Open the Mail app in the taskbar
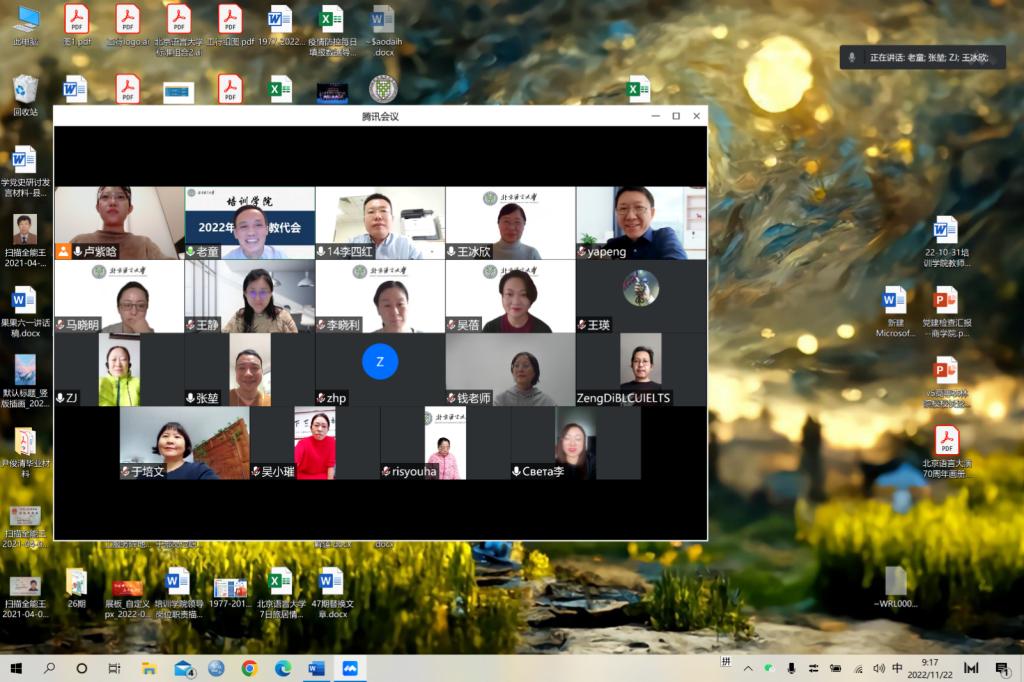1024x682 pixels. point(183,668)
